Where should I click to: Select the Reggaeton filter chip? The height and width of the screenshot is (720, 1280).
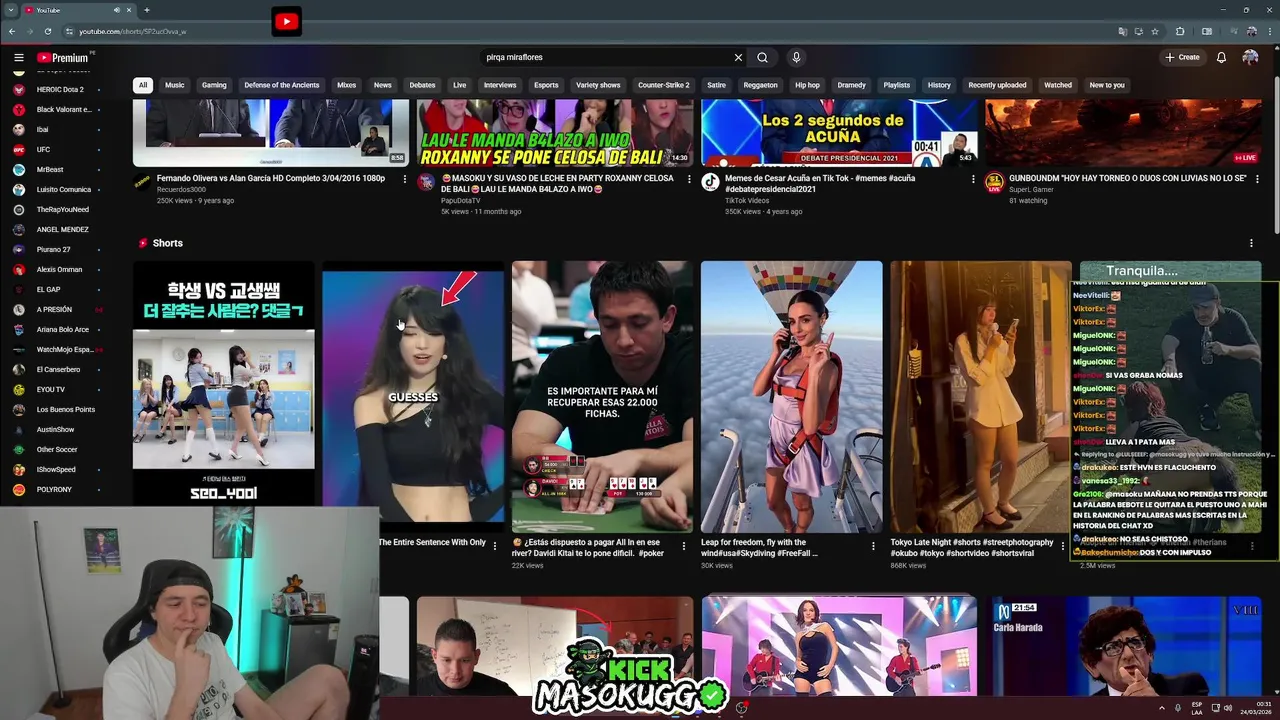(760, 85)
